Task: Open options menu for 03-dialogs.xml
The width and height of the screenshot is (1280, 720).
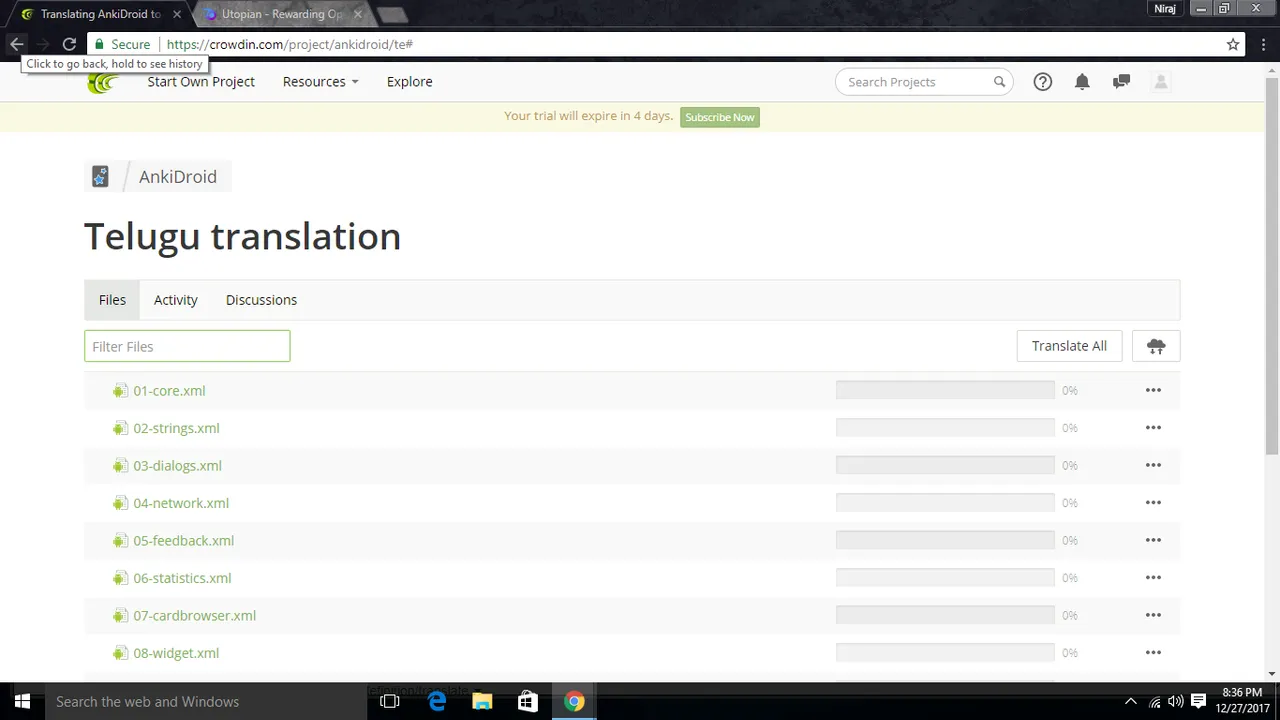Action: [1153, 466]
